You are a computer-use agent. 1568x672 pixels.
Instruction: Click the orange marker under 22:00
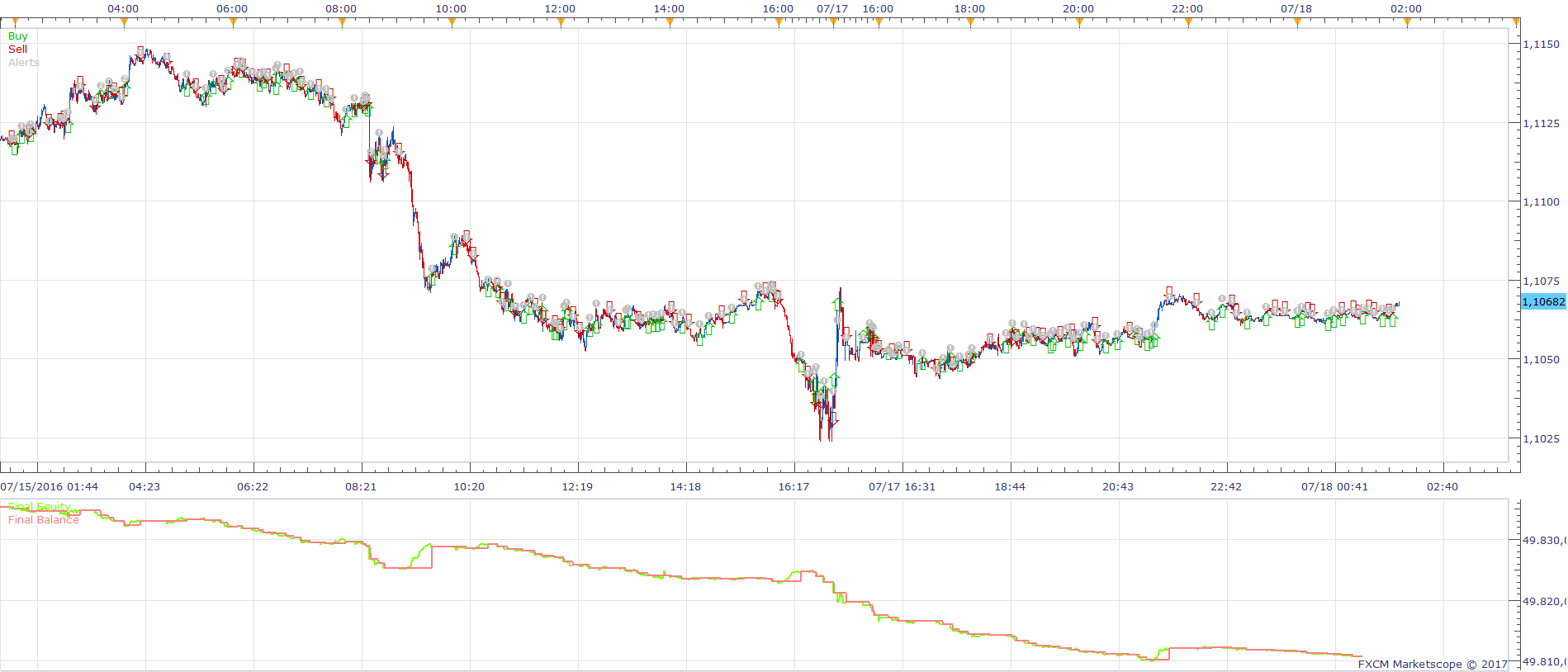coord(1188,23)
